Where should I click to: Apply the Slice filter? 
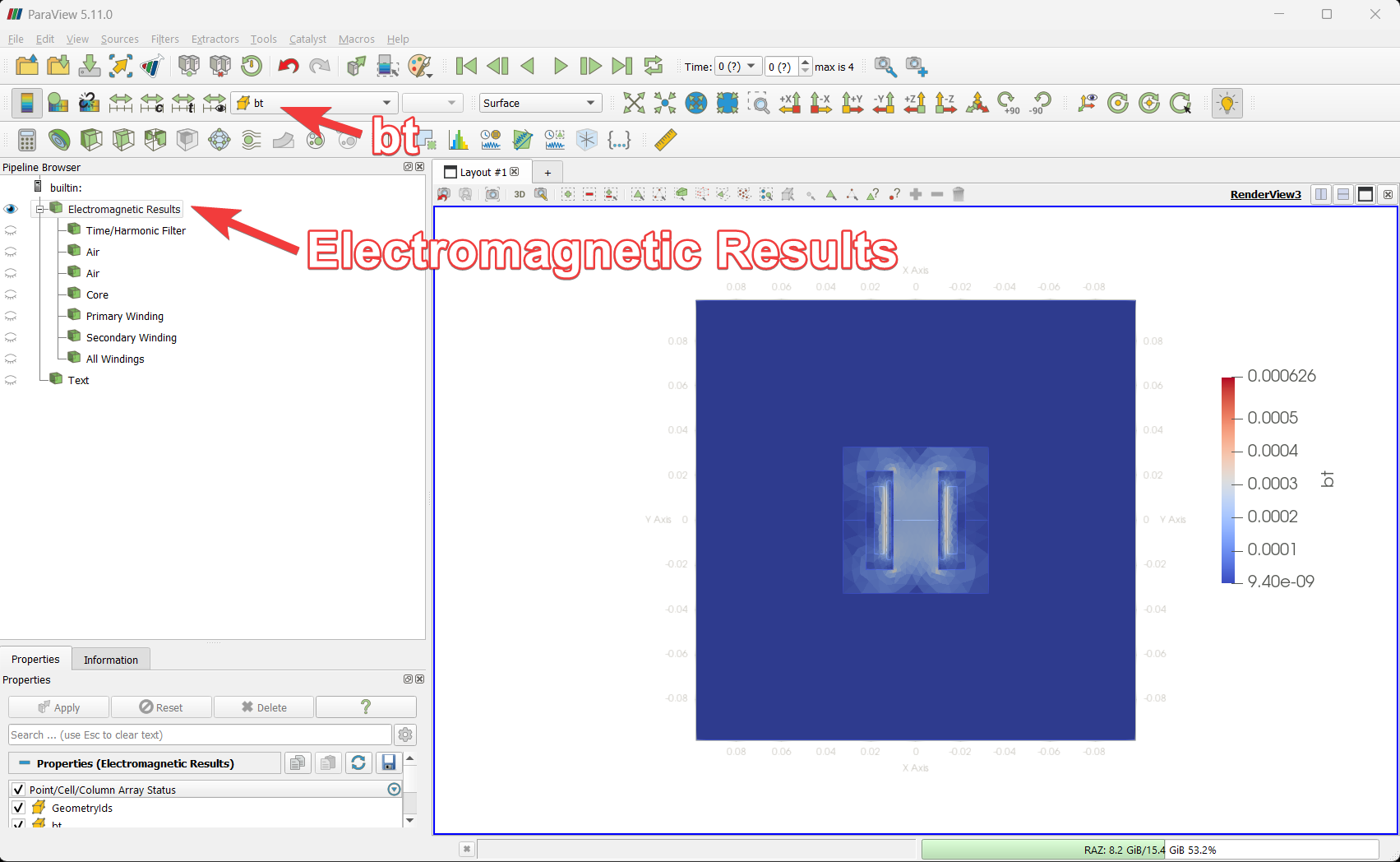click(x=123, y=140)
